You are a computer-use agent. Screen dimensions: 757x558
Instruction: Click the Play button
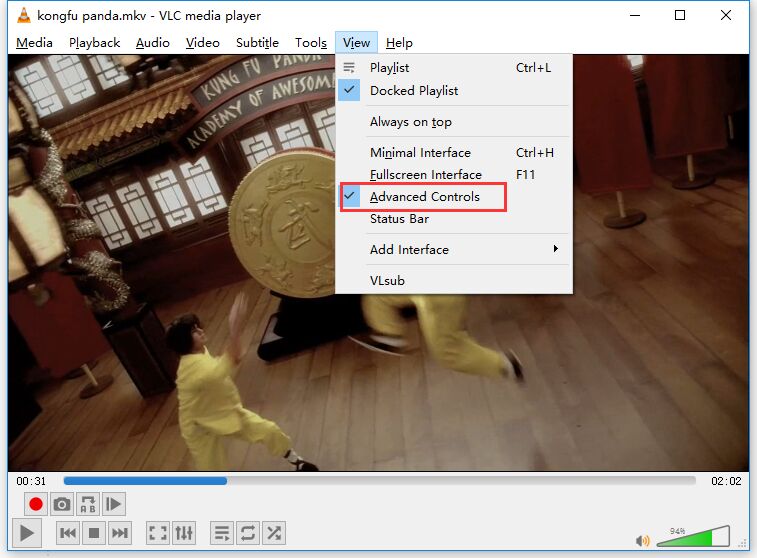pos(26,533)
